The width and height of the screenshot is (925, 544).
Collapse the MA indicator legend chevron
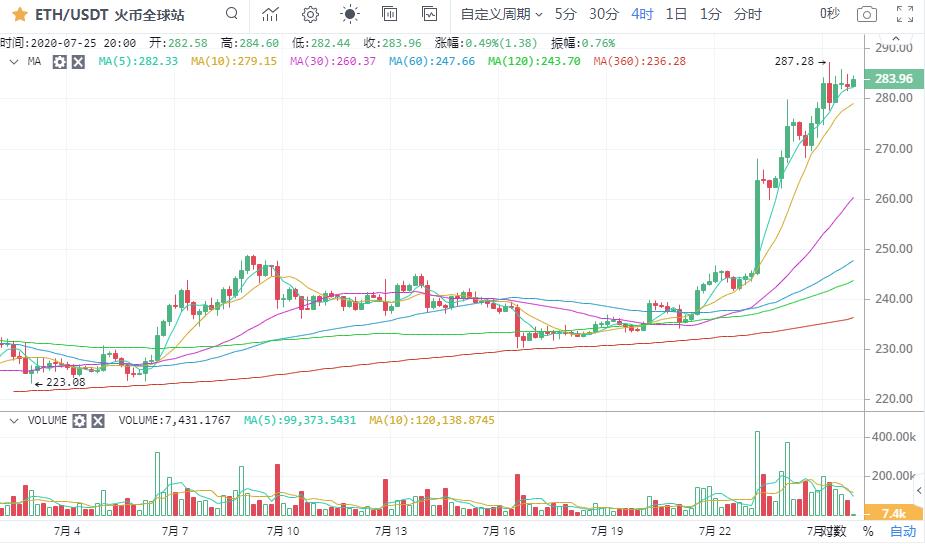click(14, 62)
